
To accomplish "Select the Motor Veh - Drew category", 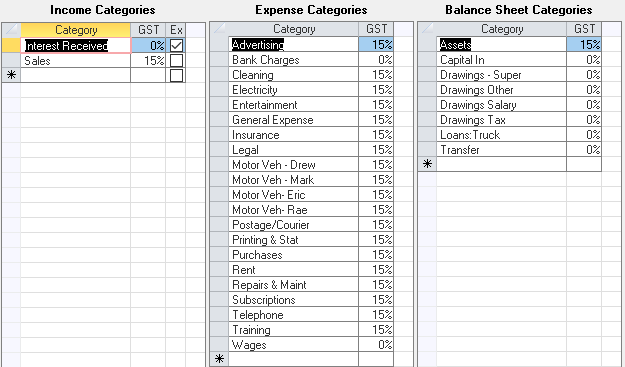I will [x=294, y=165].
